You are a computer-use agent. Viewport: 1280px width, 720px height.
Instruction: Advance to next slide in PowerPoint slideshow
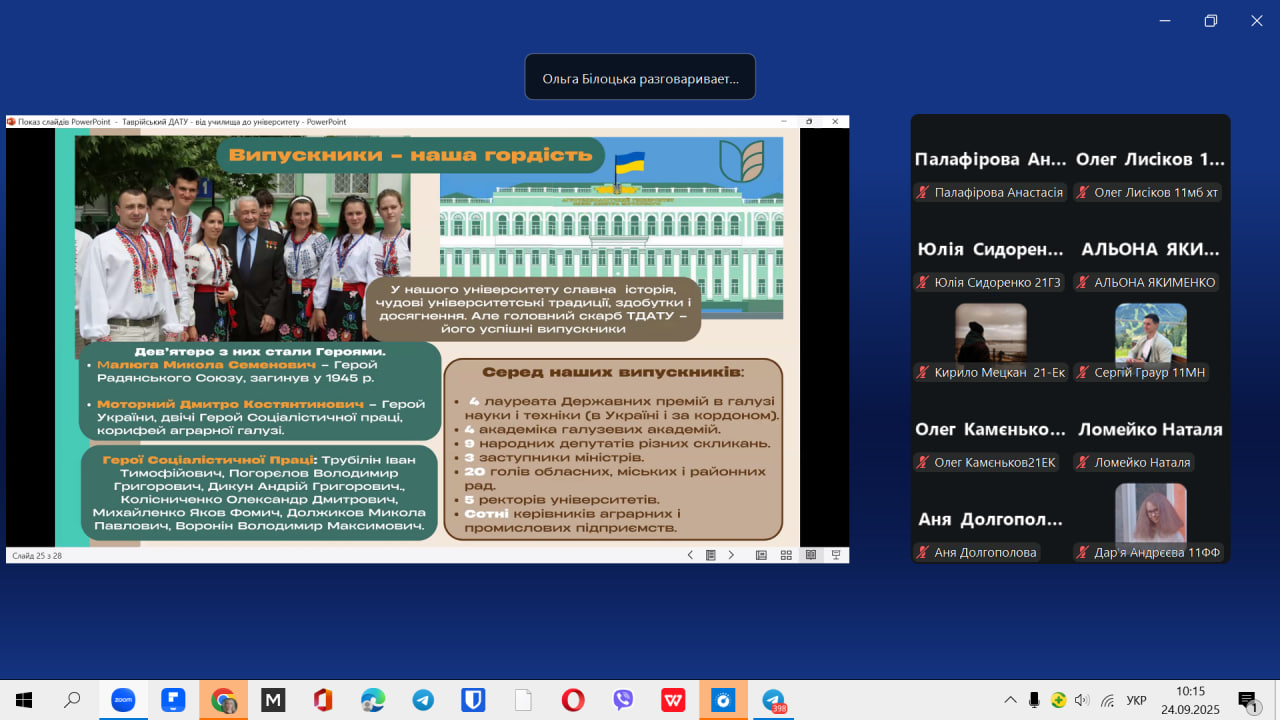[x=731, y=555]
